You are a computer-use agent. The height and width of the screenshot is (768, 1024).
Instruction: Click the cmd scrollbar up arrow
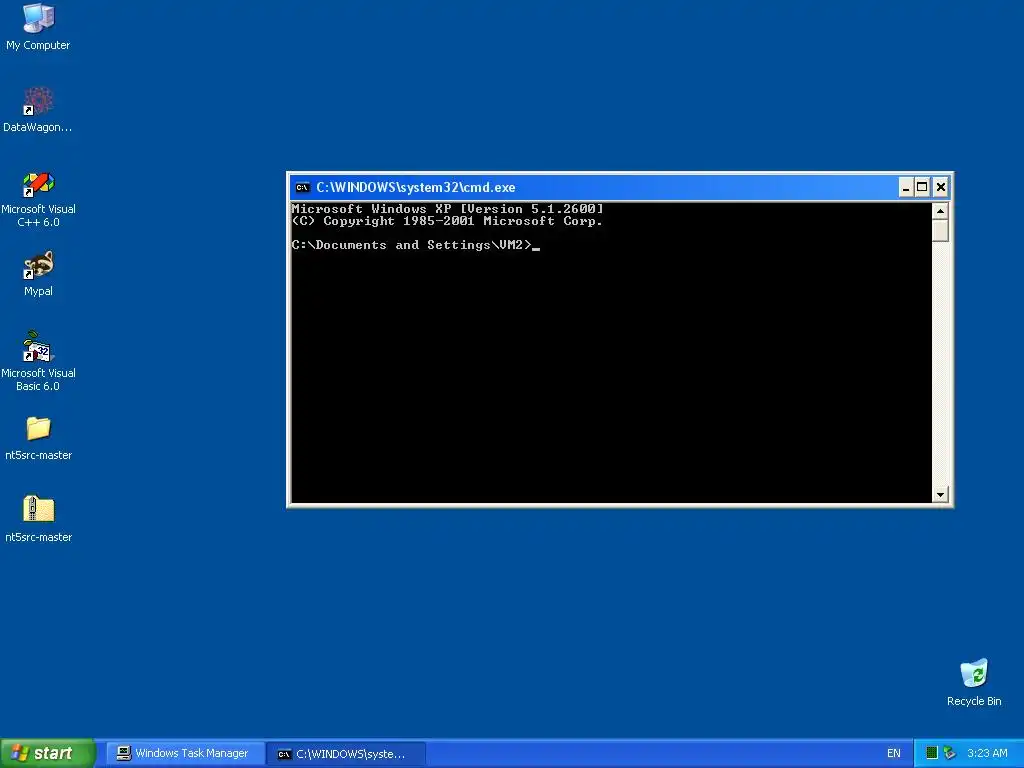click(940, 211)
